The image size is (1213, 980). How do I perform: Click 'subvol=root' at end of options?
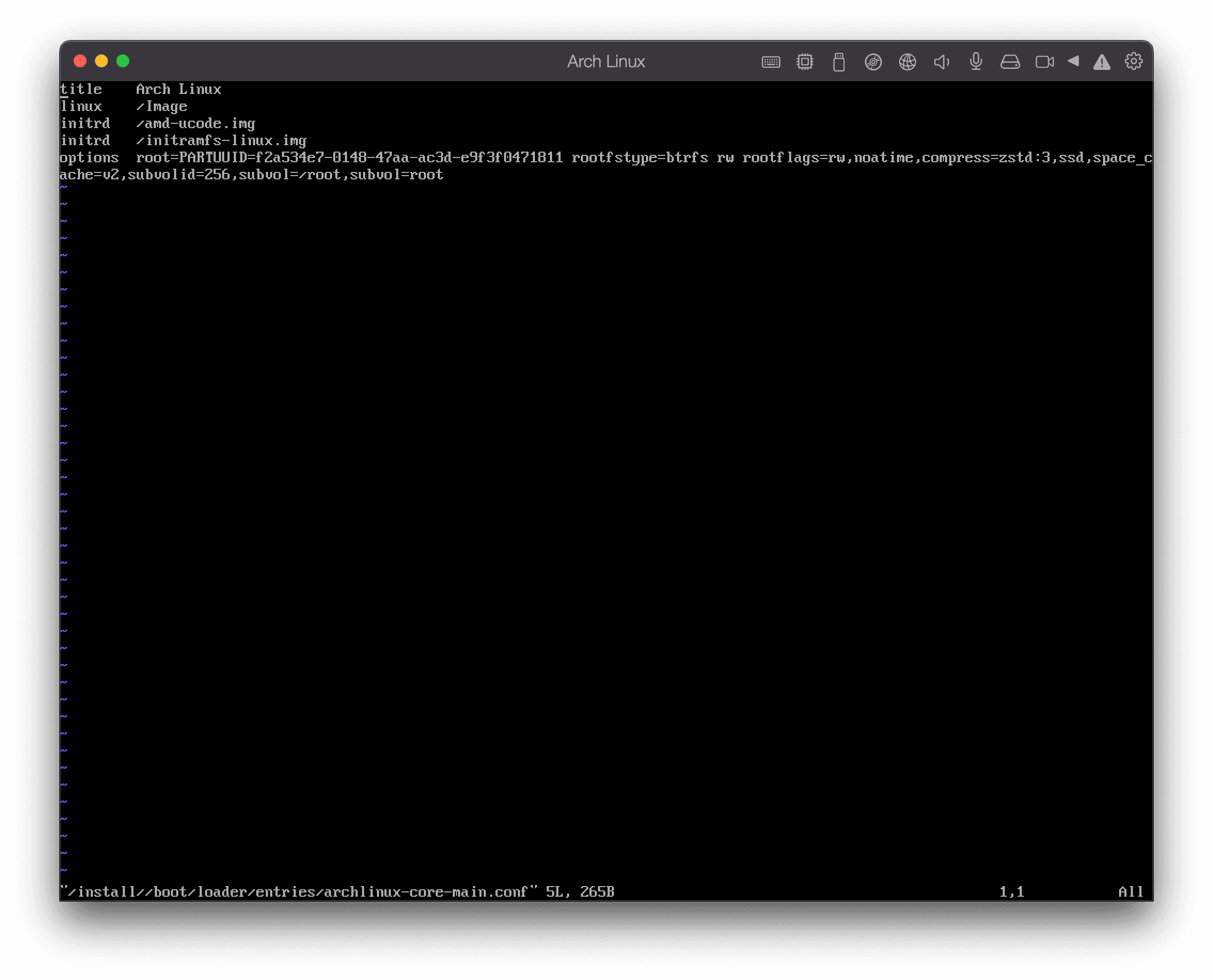click(x=397, y=175)
